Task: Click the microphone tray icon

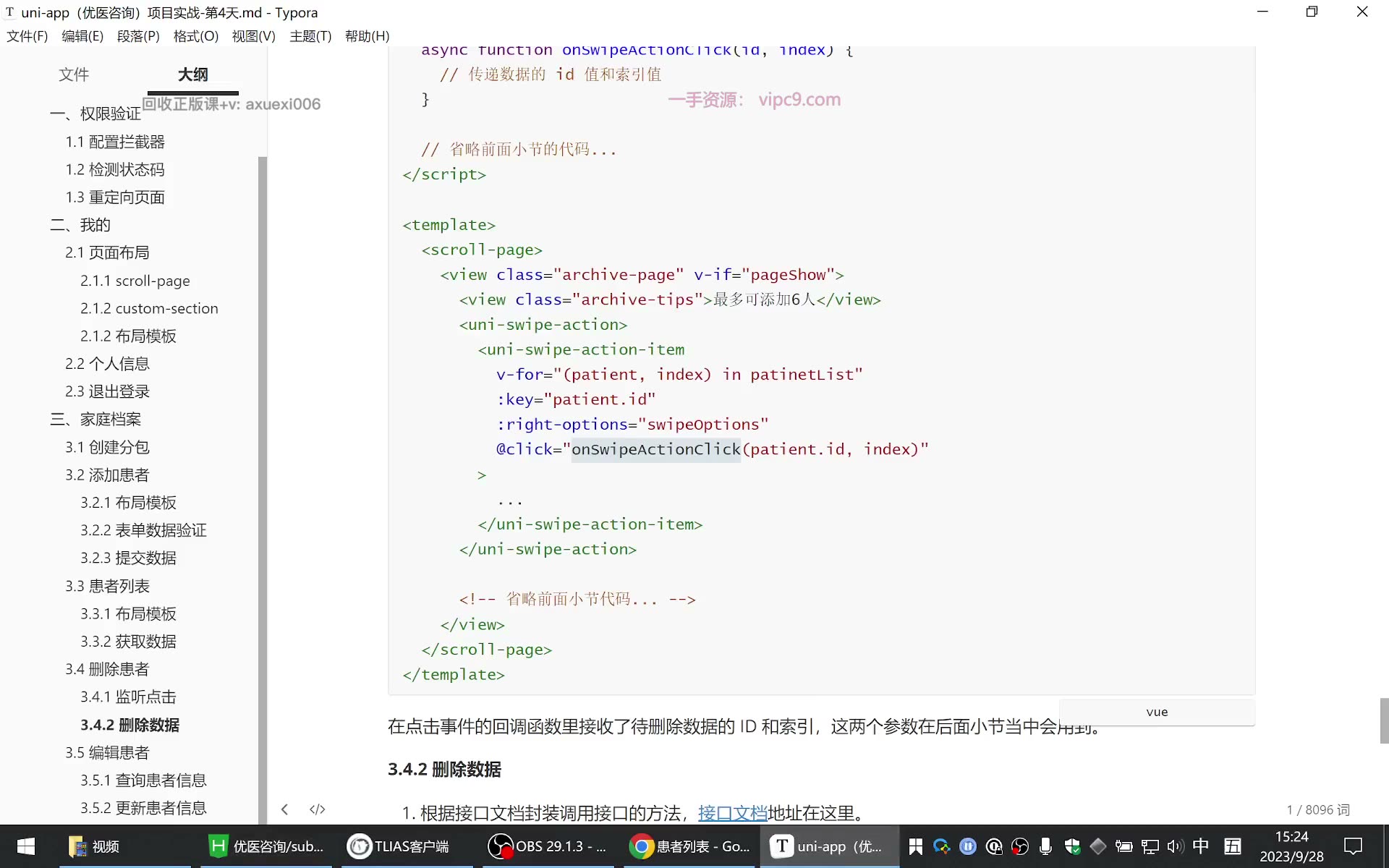Action: point(1045,846)
